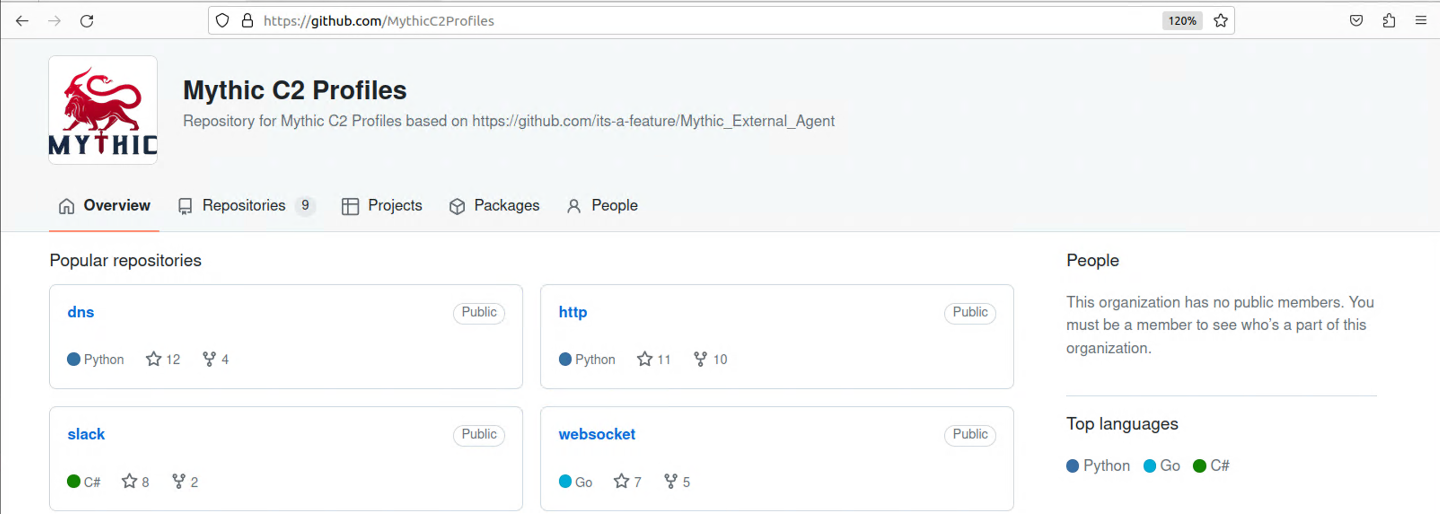View stargazers of the dns repository
1440x514 pixels.
coord(163,359)
